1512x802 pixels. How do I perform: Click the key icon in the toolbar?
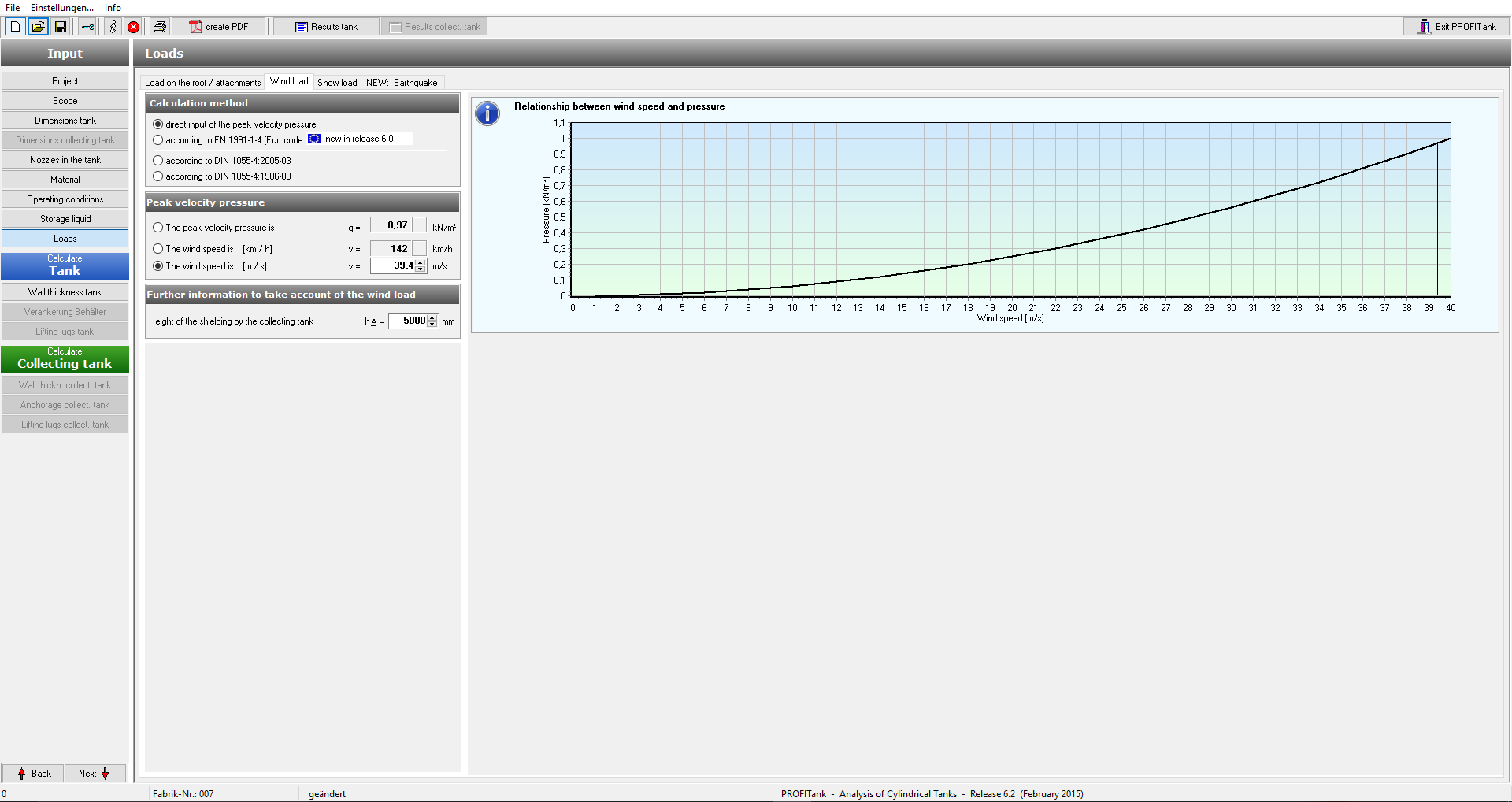pos(87,27)
